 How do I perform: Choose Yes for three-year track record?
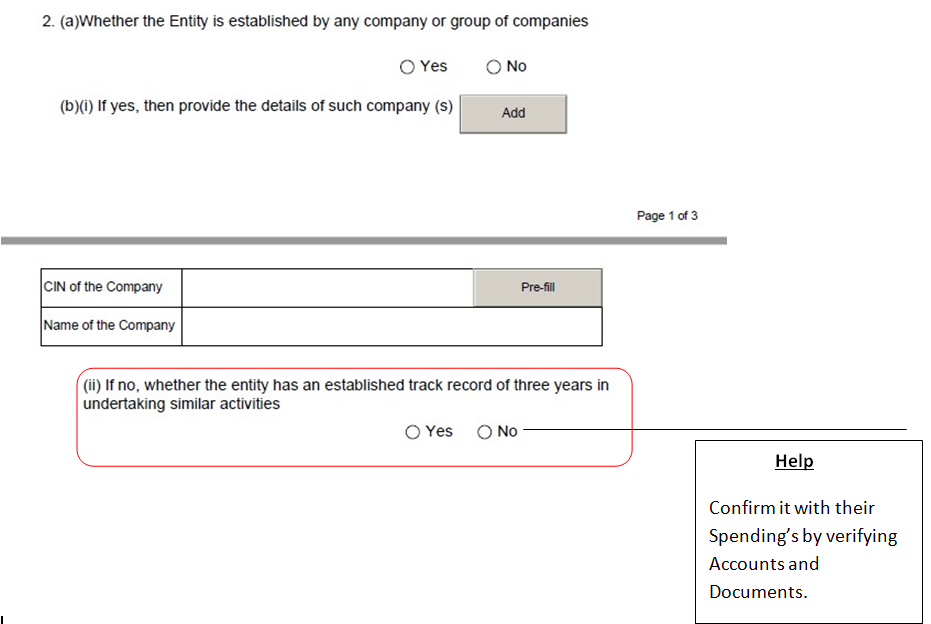click(x=413, y=432)
